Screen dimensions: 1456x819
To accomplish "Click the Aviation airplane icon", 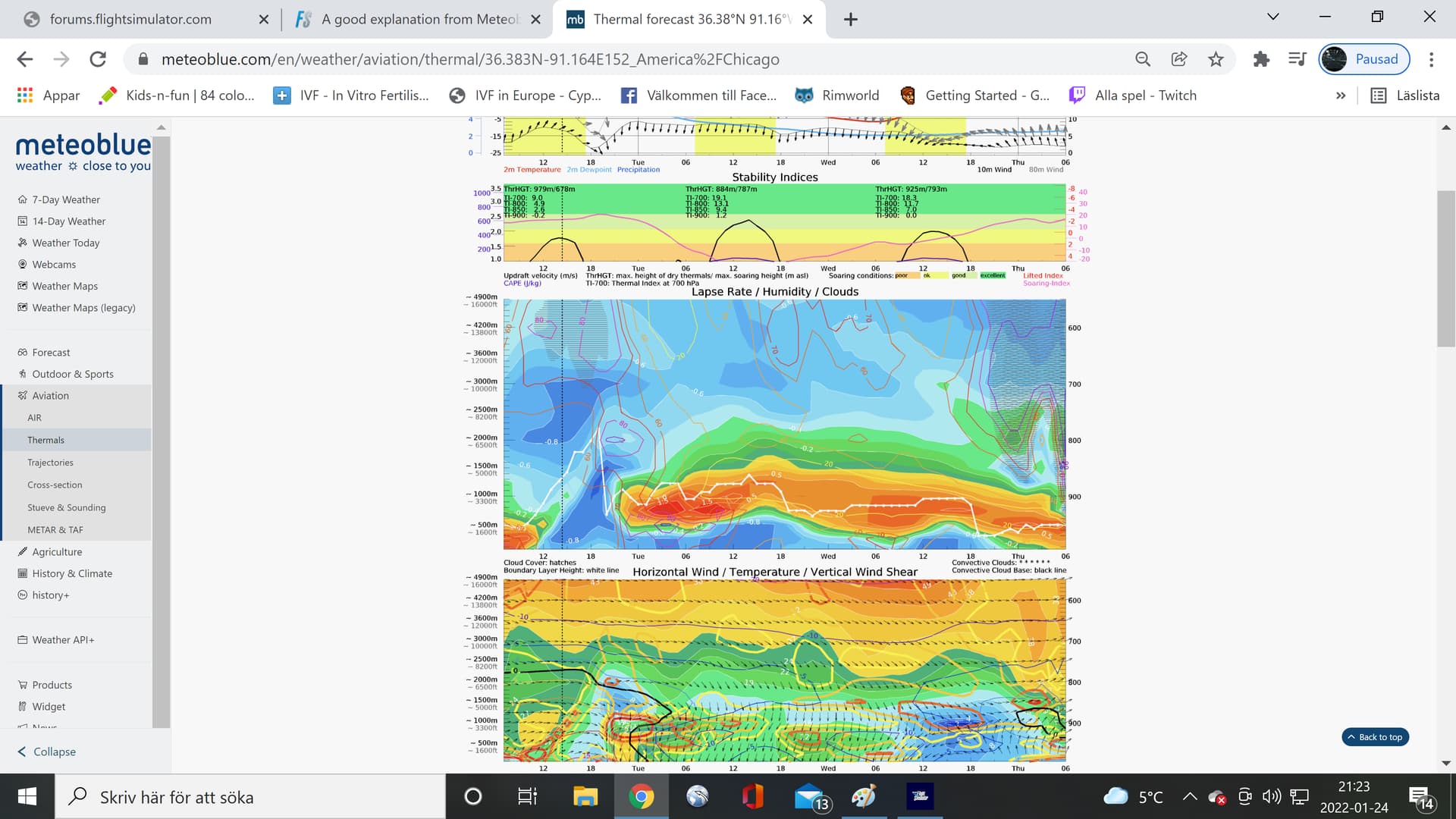I will pos(22,395).
